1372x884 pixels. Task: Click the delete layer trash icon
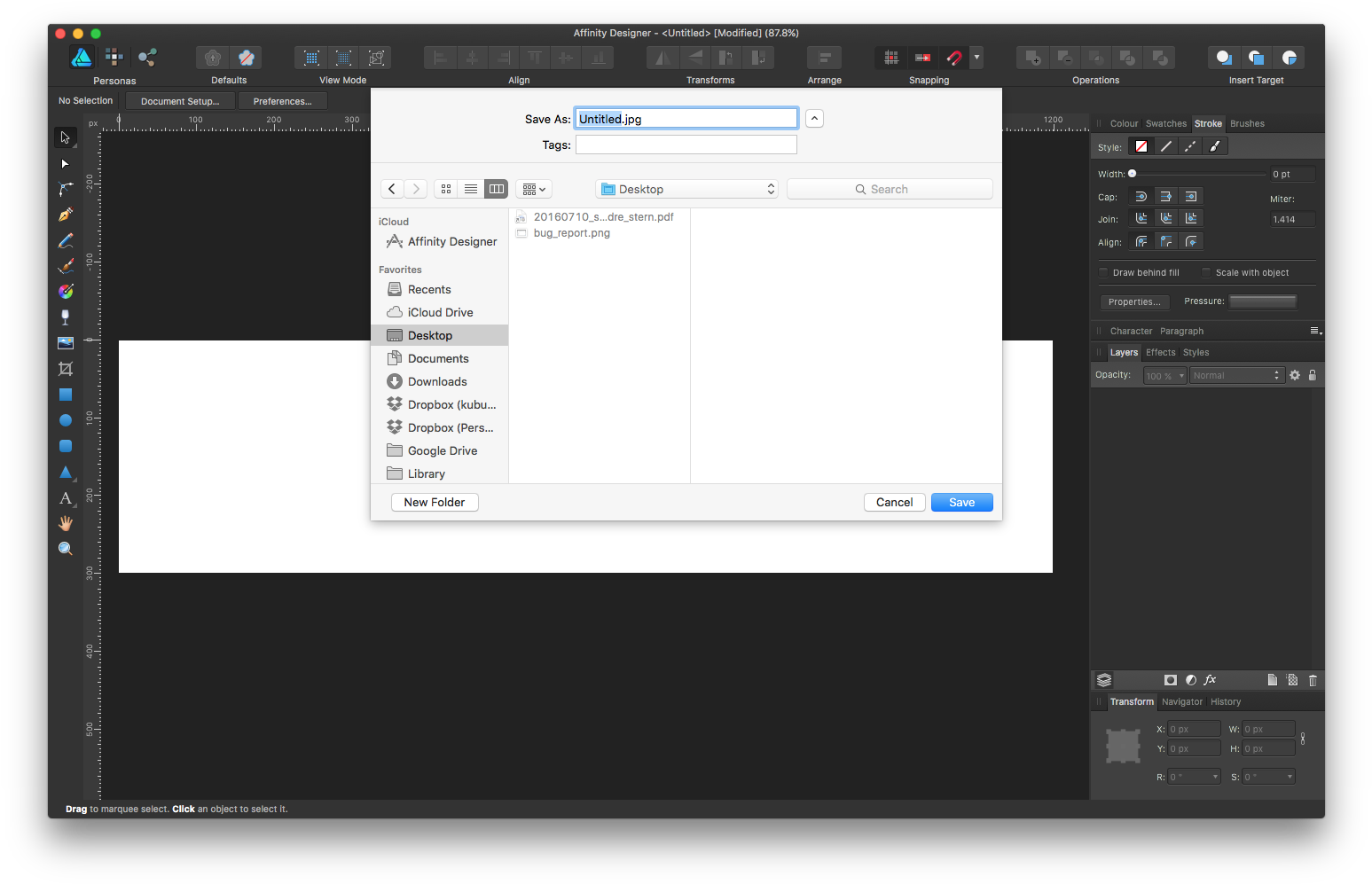pyautogui.click(x=1313, y=680)
